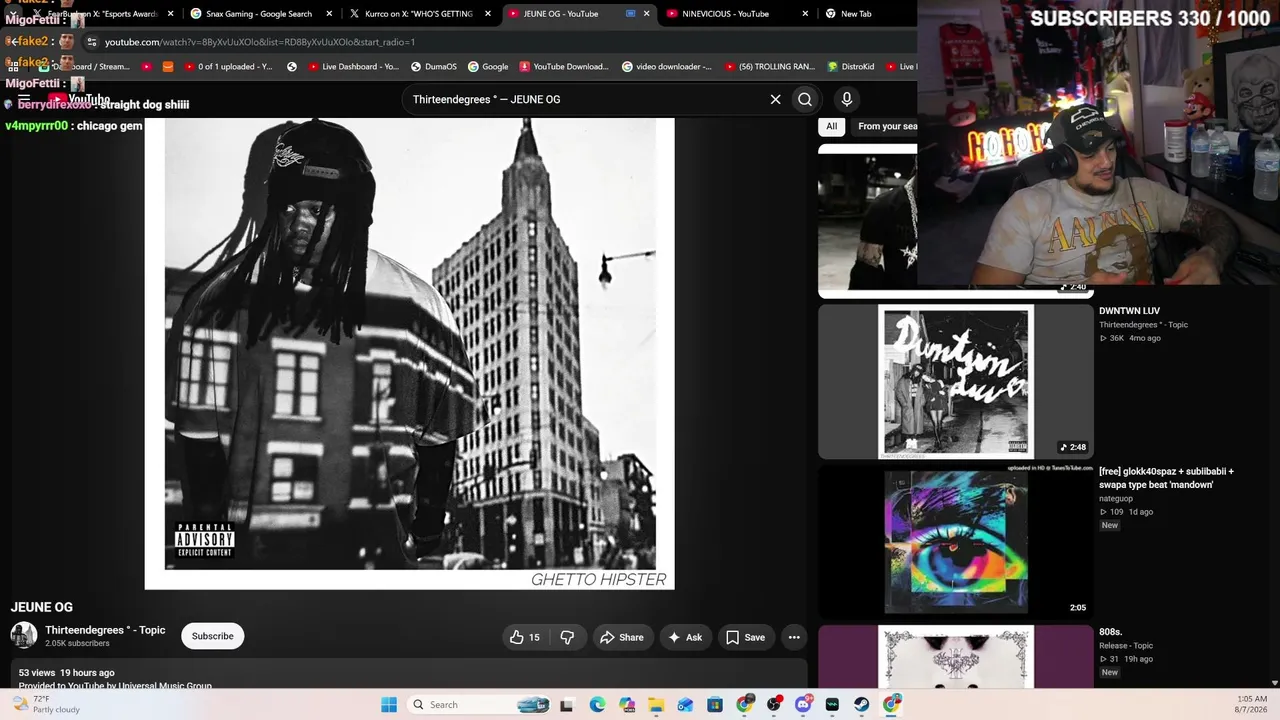Click the JEUNE OG album cover video player
The width and height of the screenshot is (1280, 720).
[410, 354]
